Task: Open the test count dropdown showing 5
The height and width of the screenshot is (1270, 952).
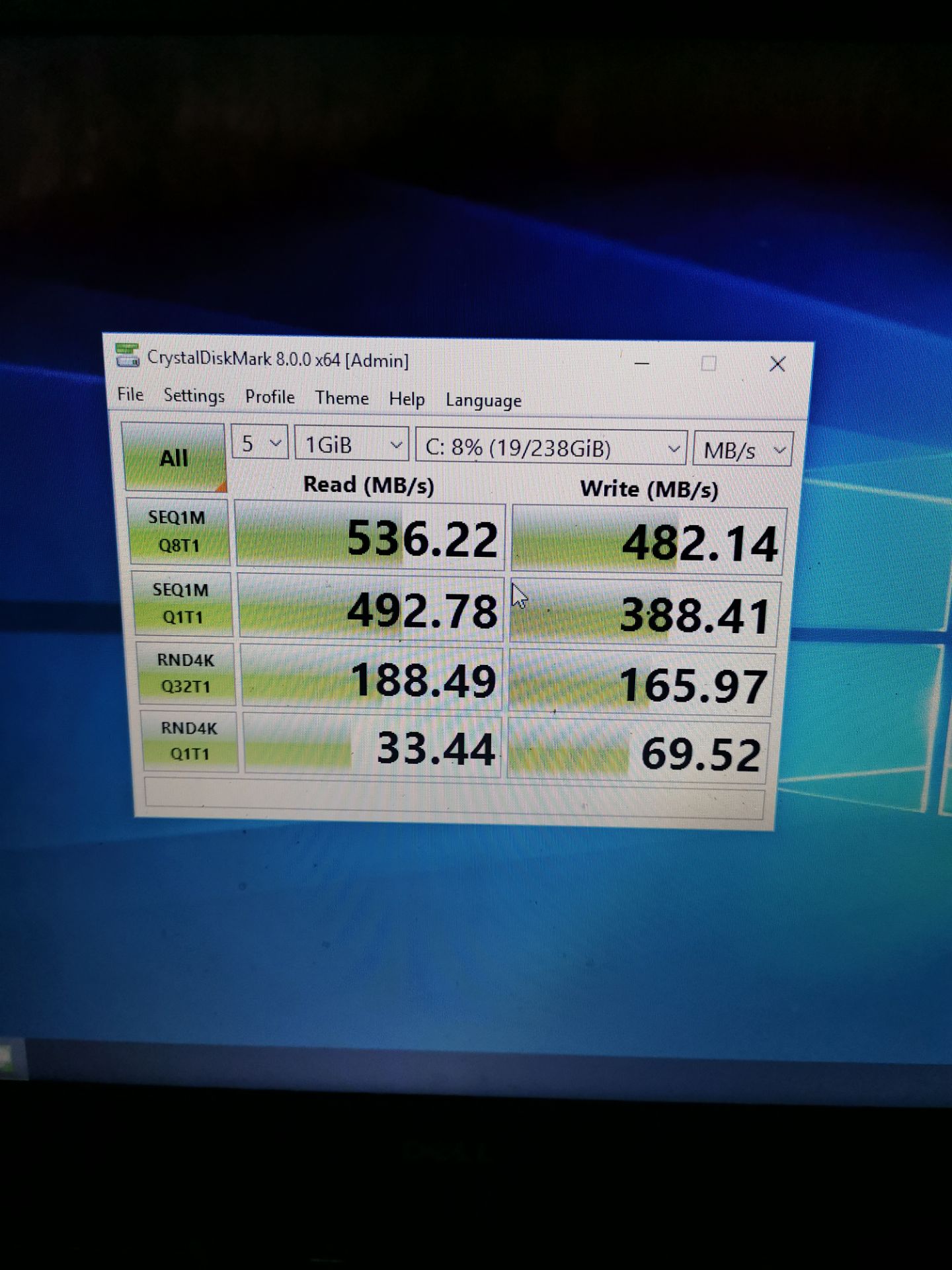Action: click(260, 443)
